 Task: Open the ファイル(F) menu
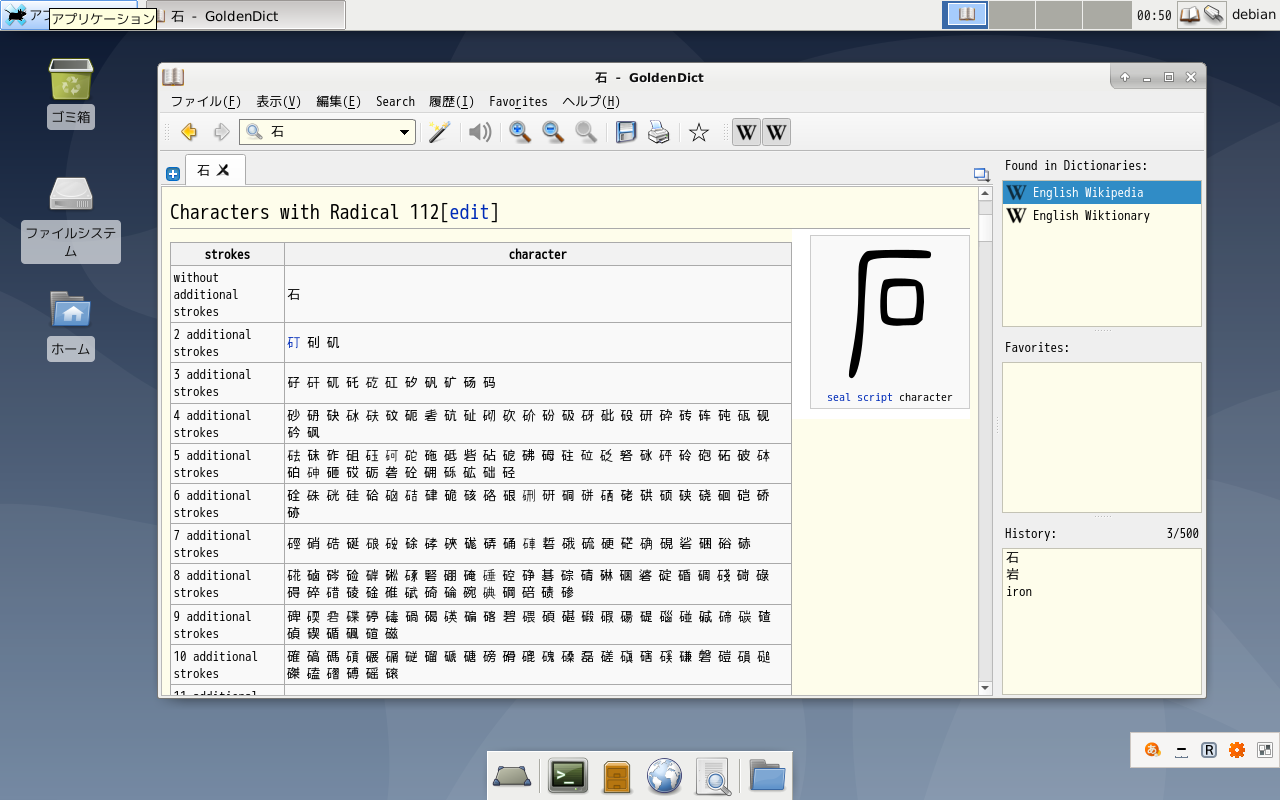click(x=205, y=101)
